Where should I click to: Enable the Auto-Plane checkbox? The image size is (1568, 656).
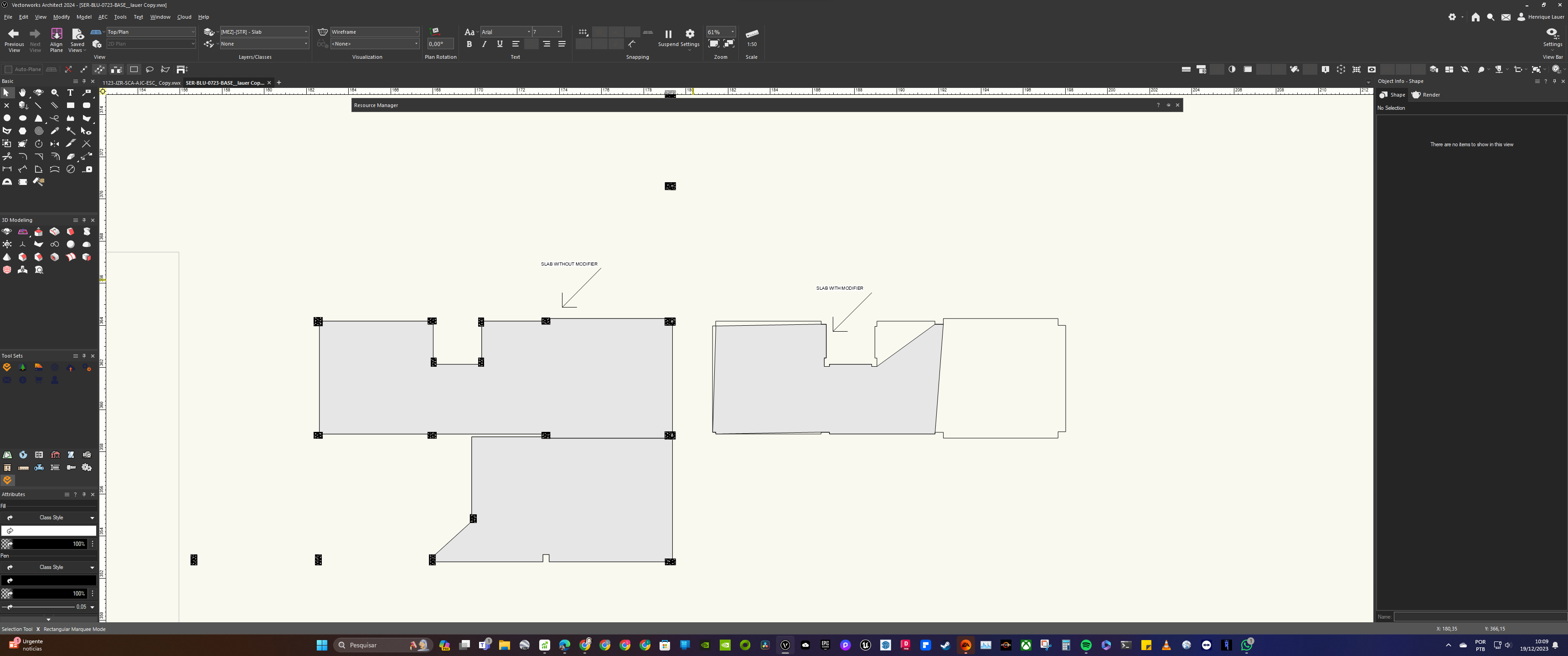tap(9, 69)
